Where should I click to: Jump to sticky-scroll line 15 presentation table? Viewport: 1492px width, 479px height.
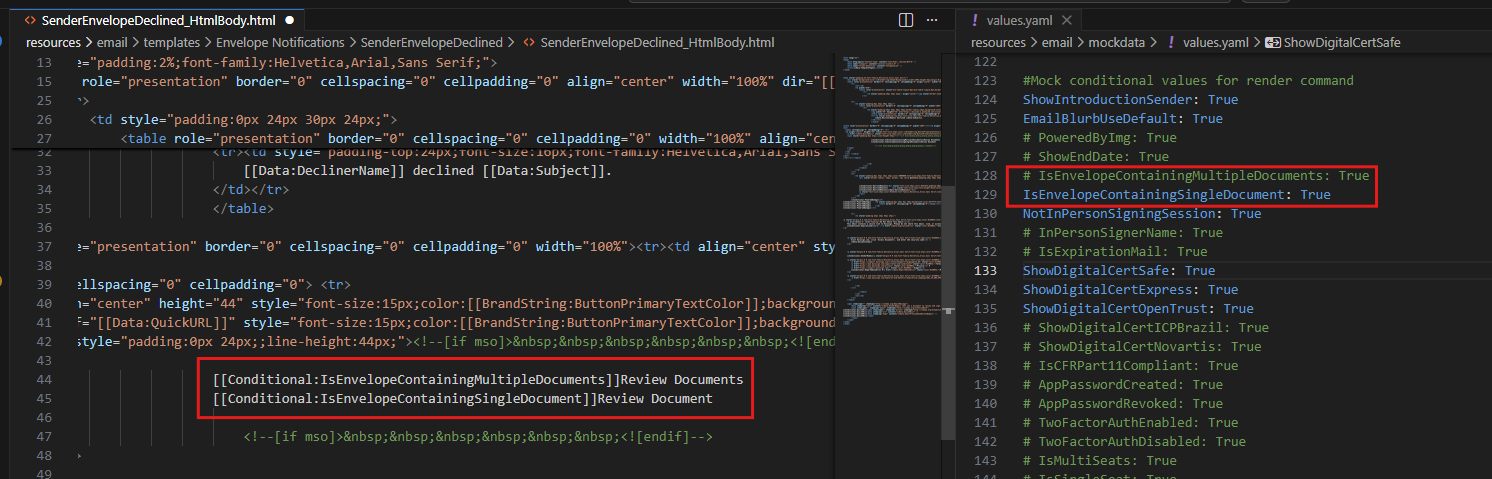click(x=458, y=81)
